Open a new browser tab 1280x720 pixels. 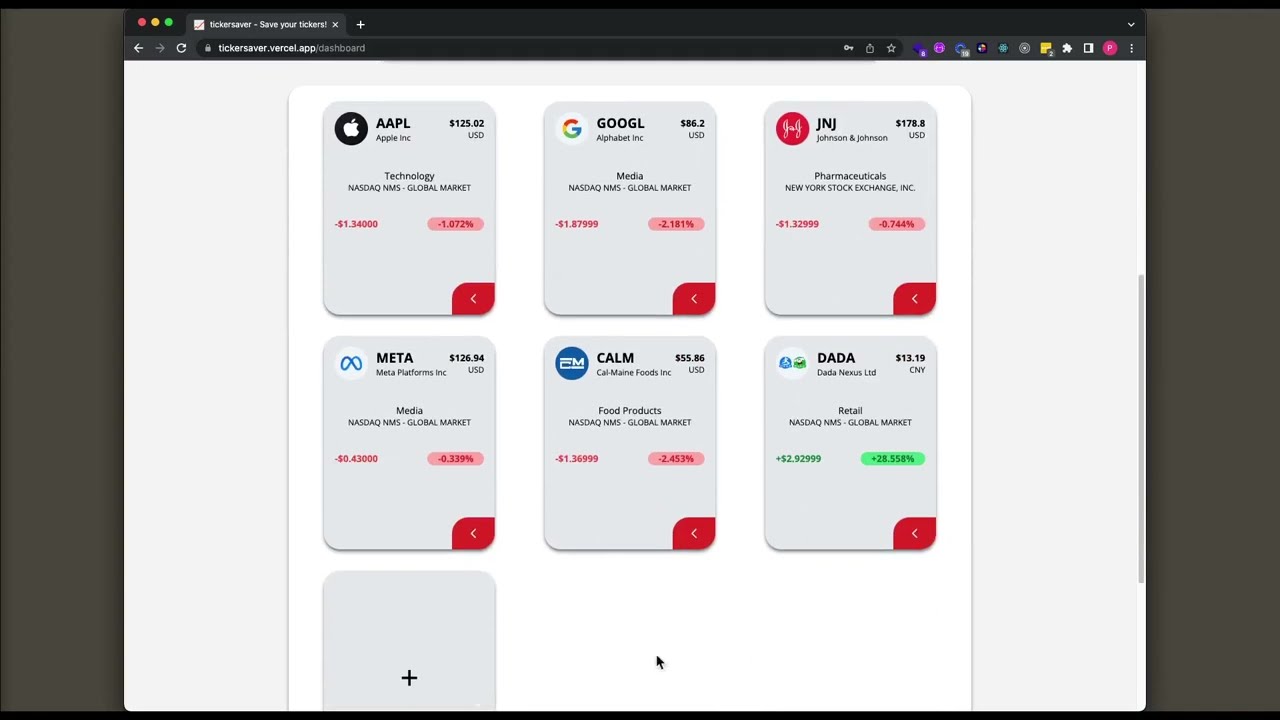[x=360, y=24]
